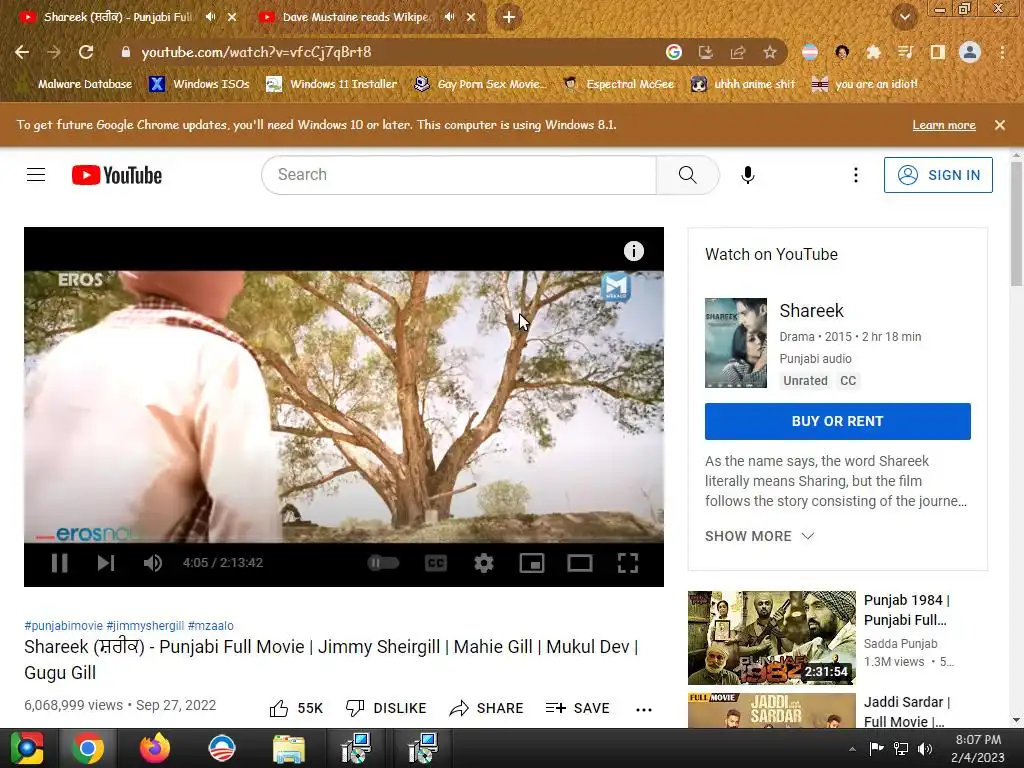Image resolution: width=1024 pixels, height=768 pixels.
Task: Toggle the autoplay switch in player
Action: (x=383, y=563)
